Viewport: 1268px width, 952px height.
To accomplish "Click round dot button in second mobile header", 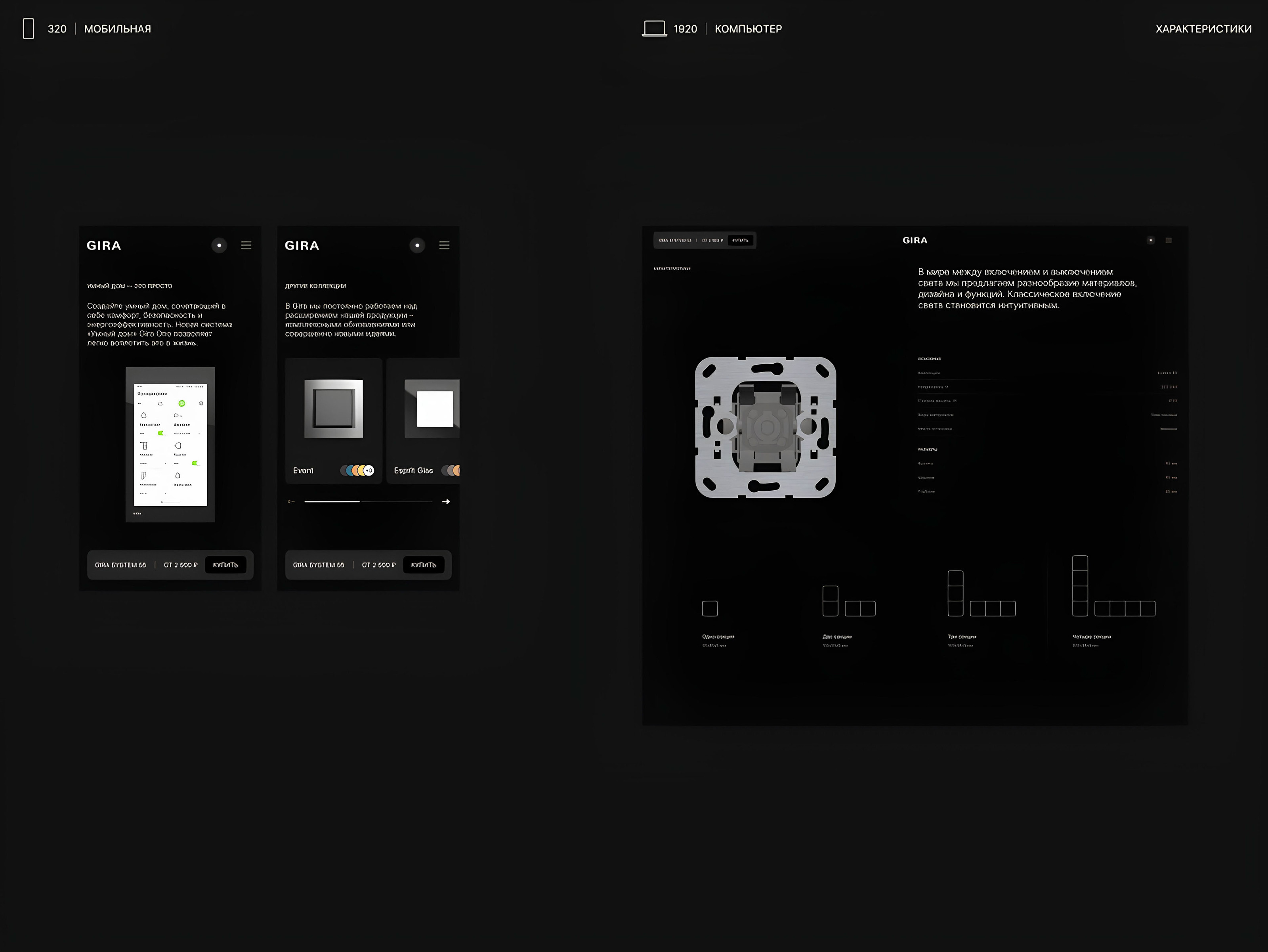I will [x=417, y=245].
